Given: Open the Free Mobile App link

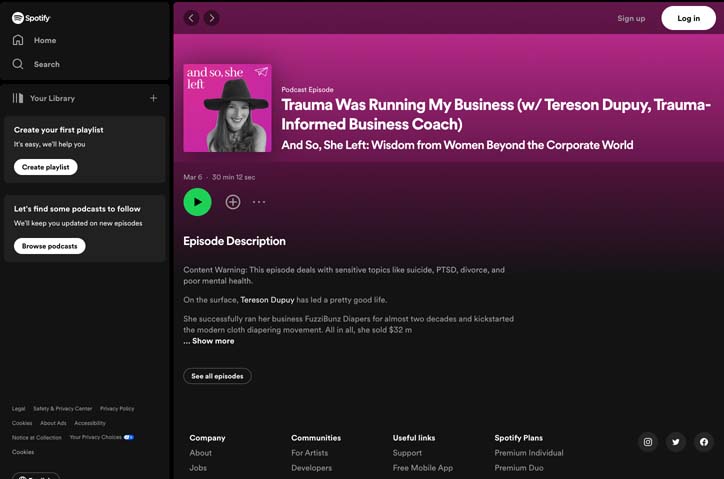Looking at the screenshot, I should [x=423, y=467].
